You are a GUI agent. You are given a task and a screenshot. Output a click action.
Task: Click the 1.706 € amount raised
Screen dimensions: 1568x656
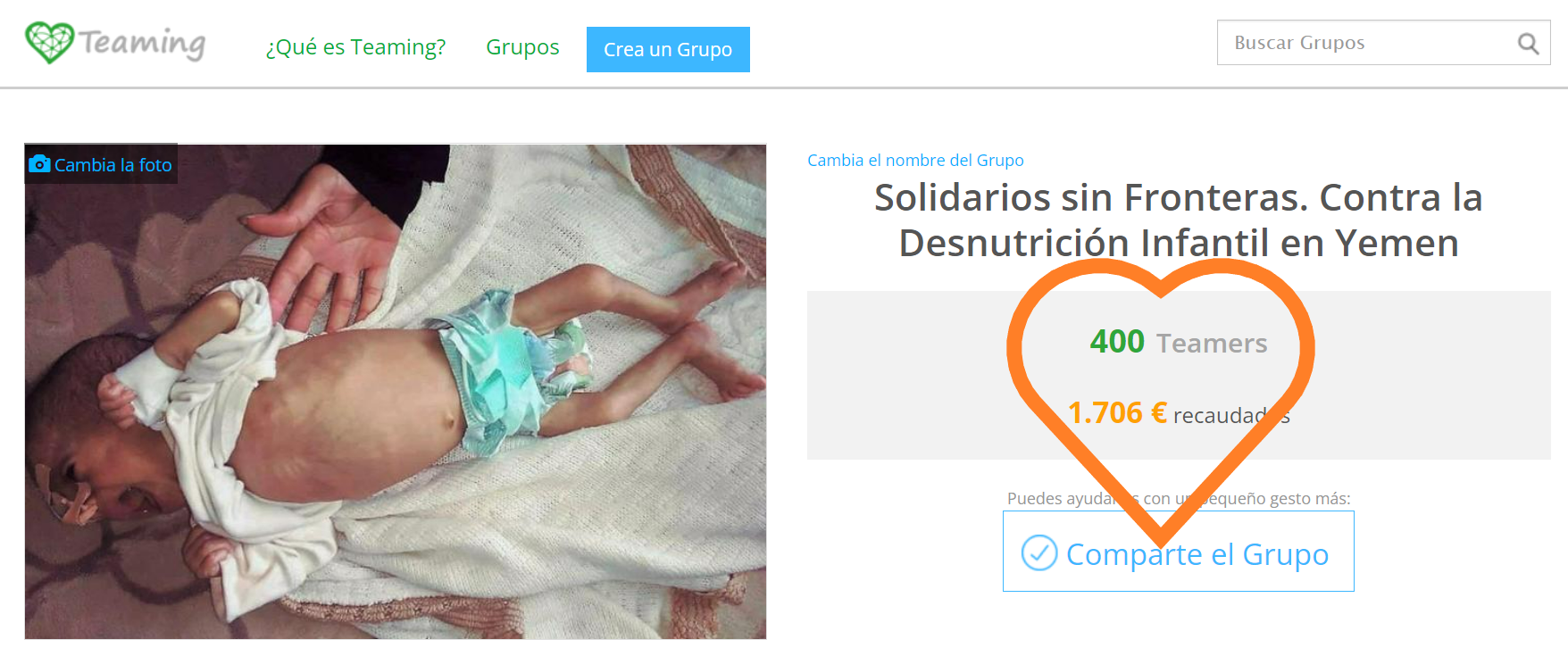coord(1117,413)
